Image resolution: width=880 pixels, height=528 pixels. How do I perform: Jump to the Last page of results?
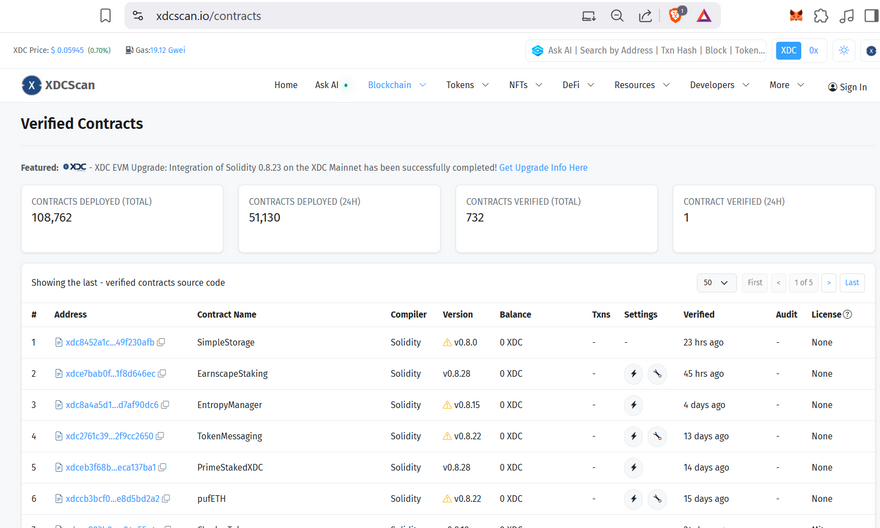(852, 283)
